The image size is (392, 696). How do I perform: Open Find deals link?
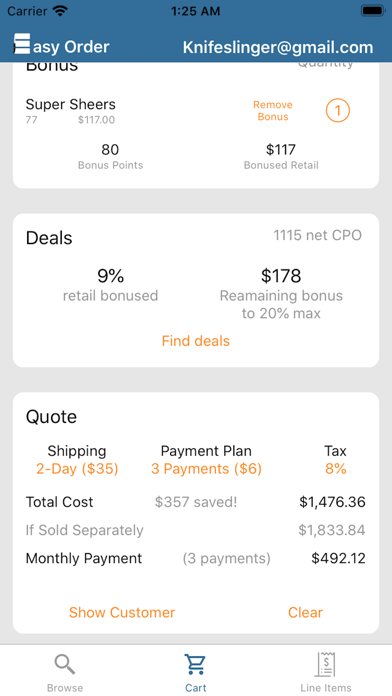click(x=196, y=341)
